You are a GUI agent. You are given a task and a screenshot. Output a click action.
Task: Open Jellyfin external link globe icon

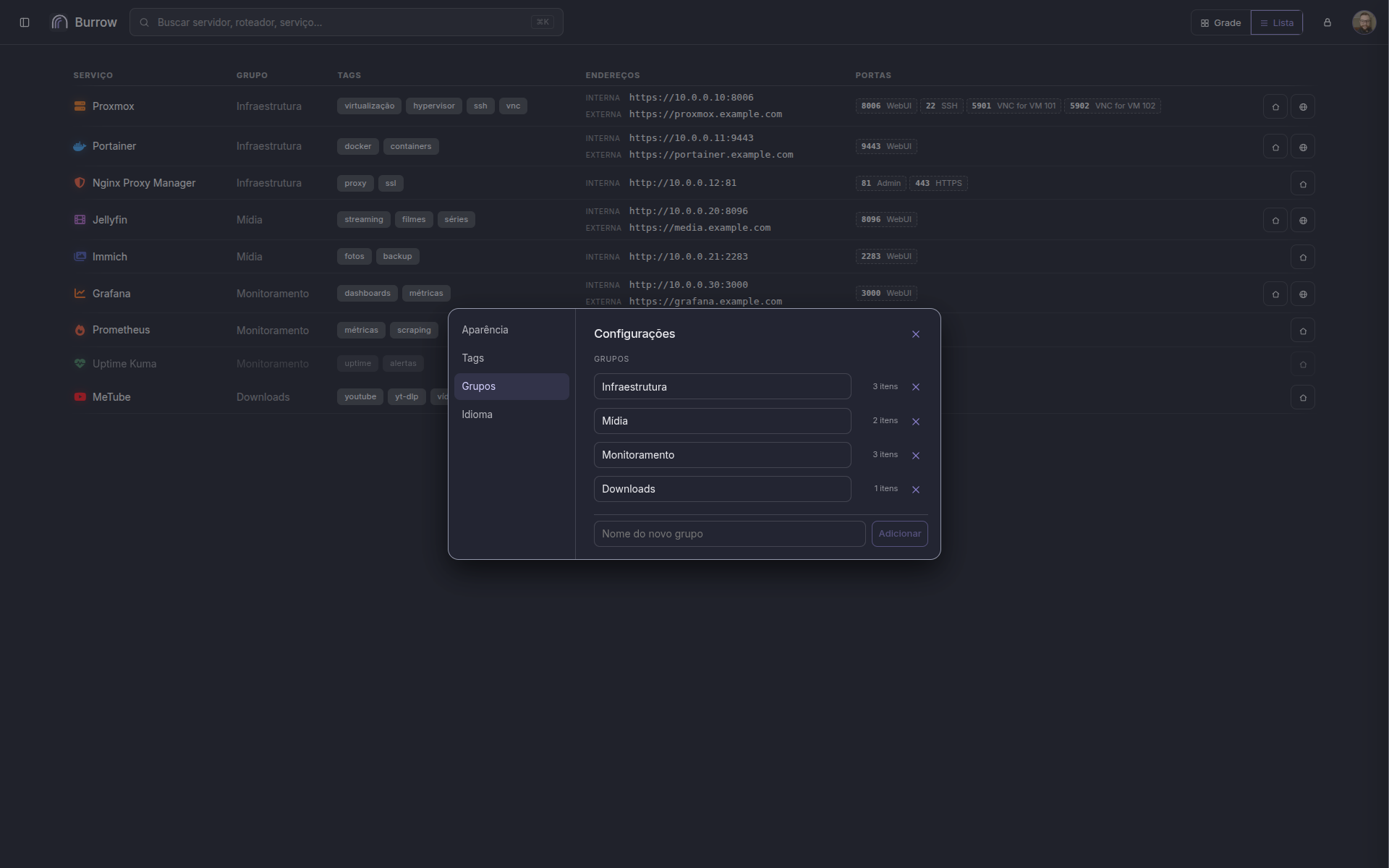[x=1303, y=221]
